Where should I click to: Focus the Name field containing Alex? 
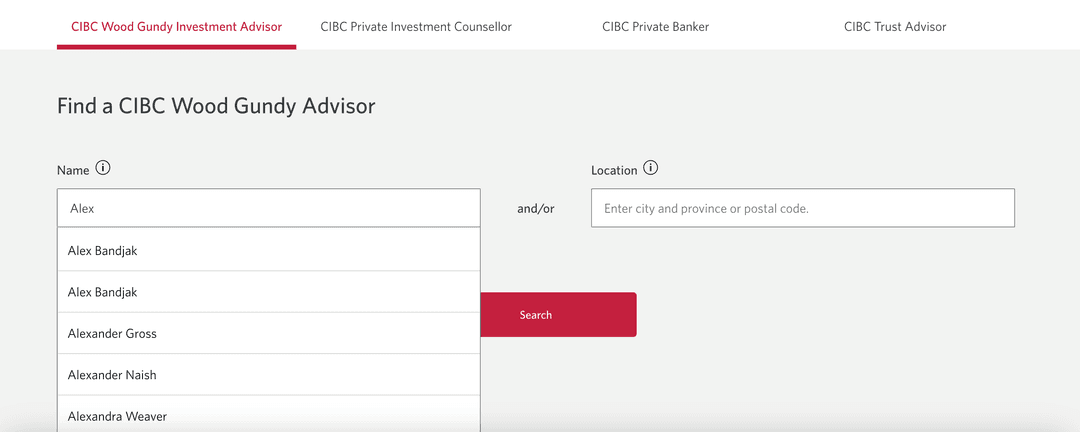click(x=269, y=208)
